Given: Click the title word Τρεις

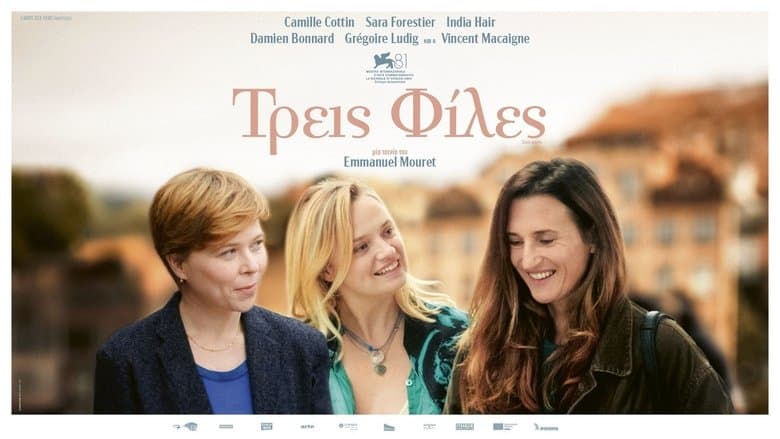Looking at the screenshot, I should 301,120.
